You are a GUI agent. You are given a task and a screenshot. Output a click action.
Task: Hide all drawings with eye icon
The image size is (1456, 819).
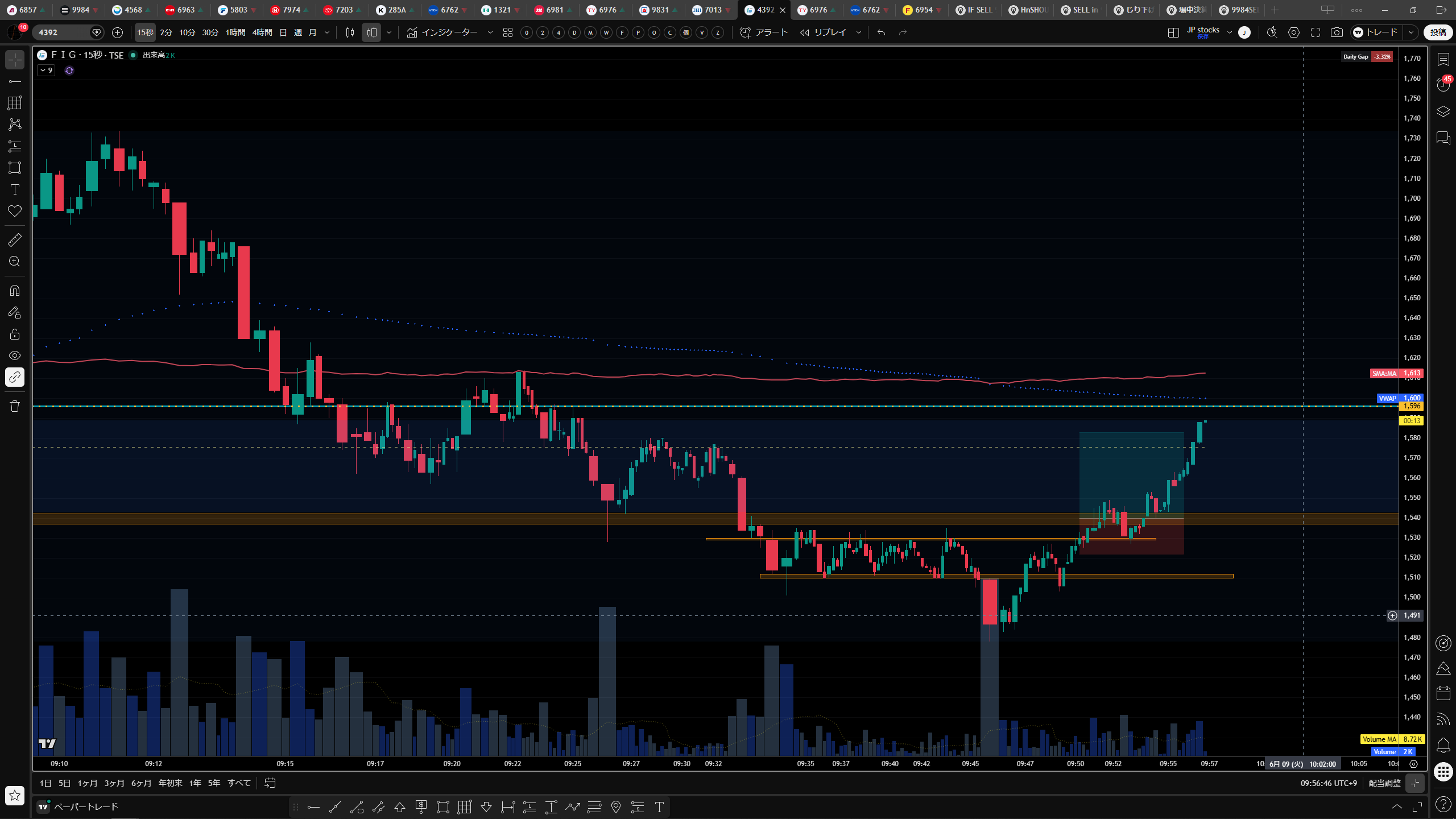(15, 355)
